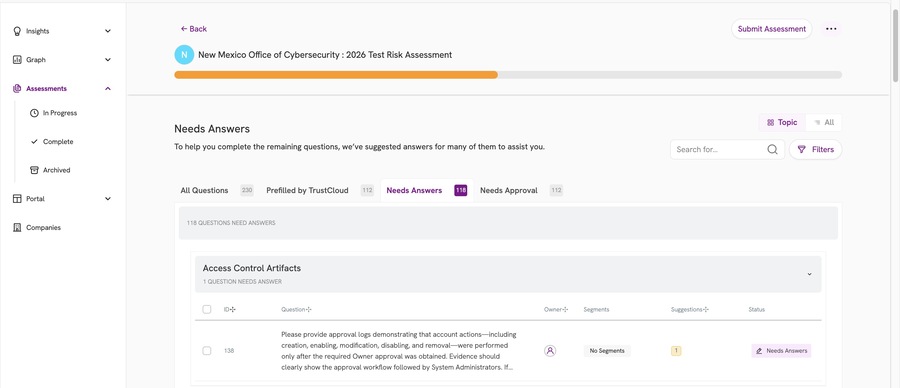This screenshot has width=900, height=388.
Task: Click the 118 Questions Need Answers banner
Action: point(508,223)
